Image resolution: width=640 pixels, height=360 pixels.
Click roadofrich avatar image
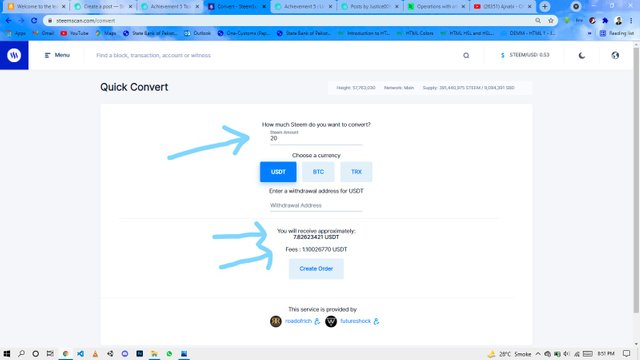pos(276,321)
